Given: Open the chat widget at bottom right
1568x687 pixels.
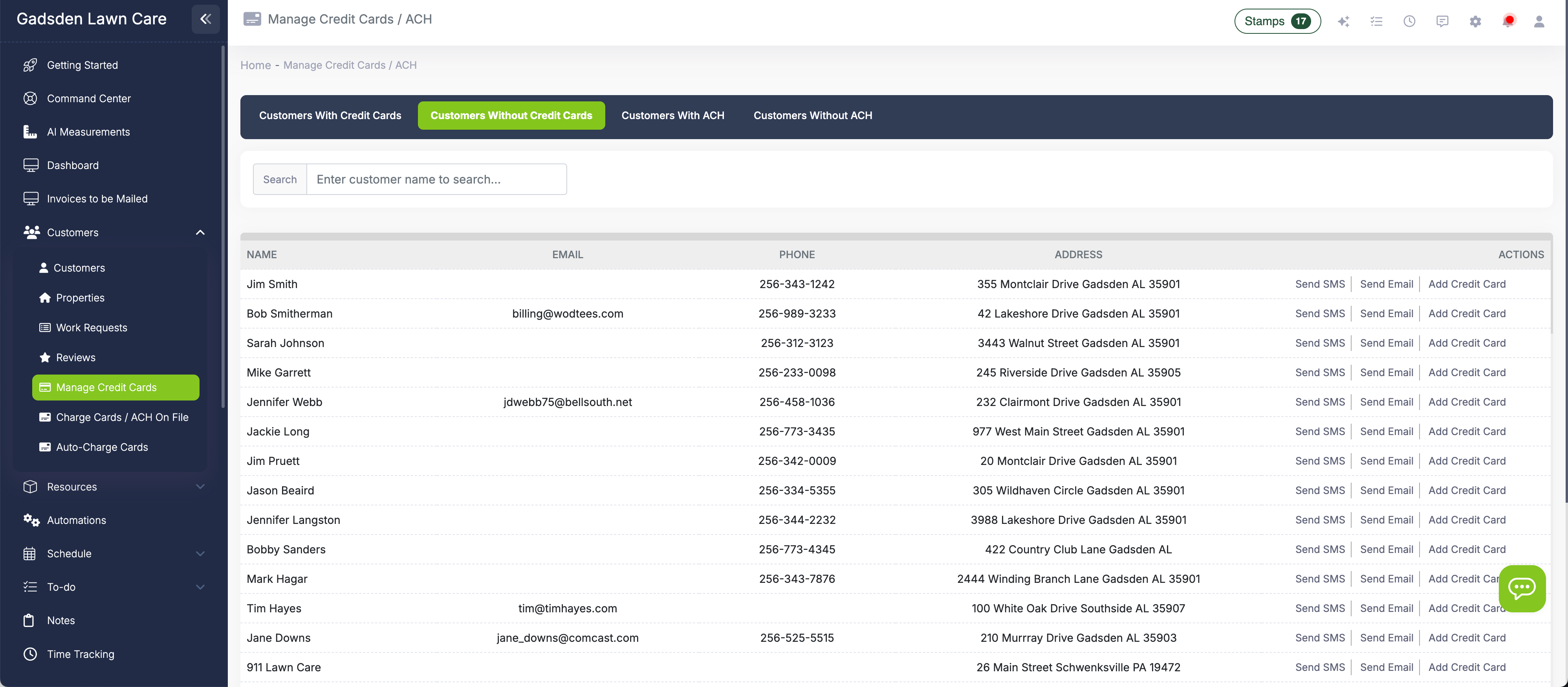Looking at the screenshot, I should 1522,588.
